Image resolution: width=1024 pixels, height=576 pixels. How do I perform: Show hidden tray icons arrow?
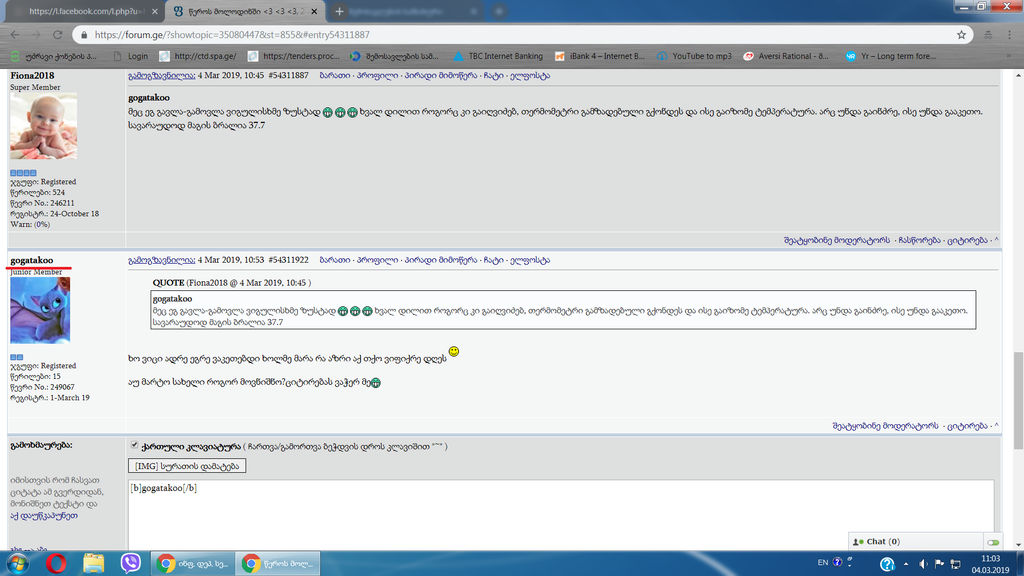click(906, 564)
